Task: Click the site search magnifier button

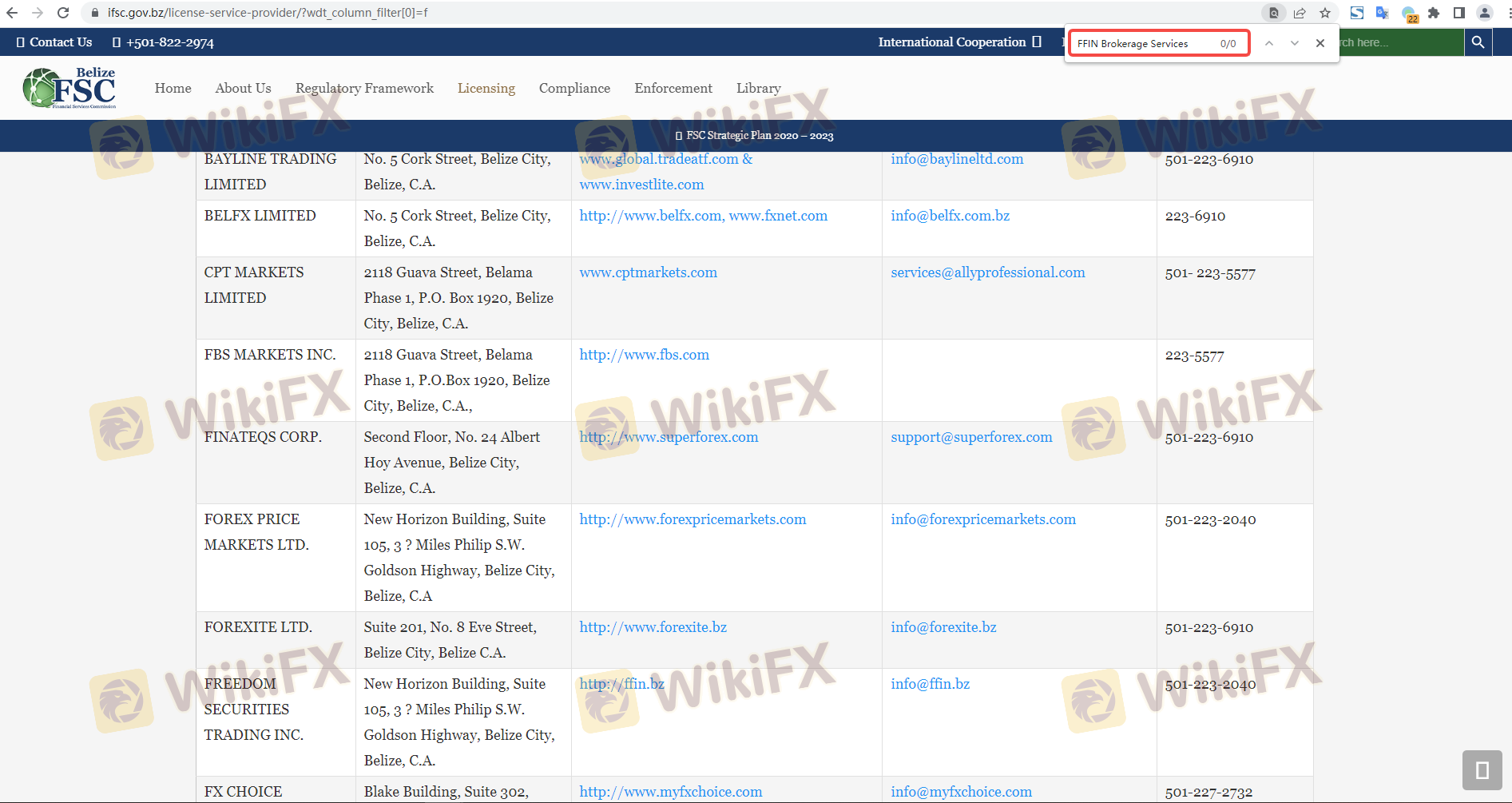Action: click(x=1478, y=42)
